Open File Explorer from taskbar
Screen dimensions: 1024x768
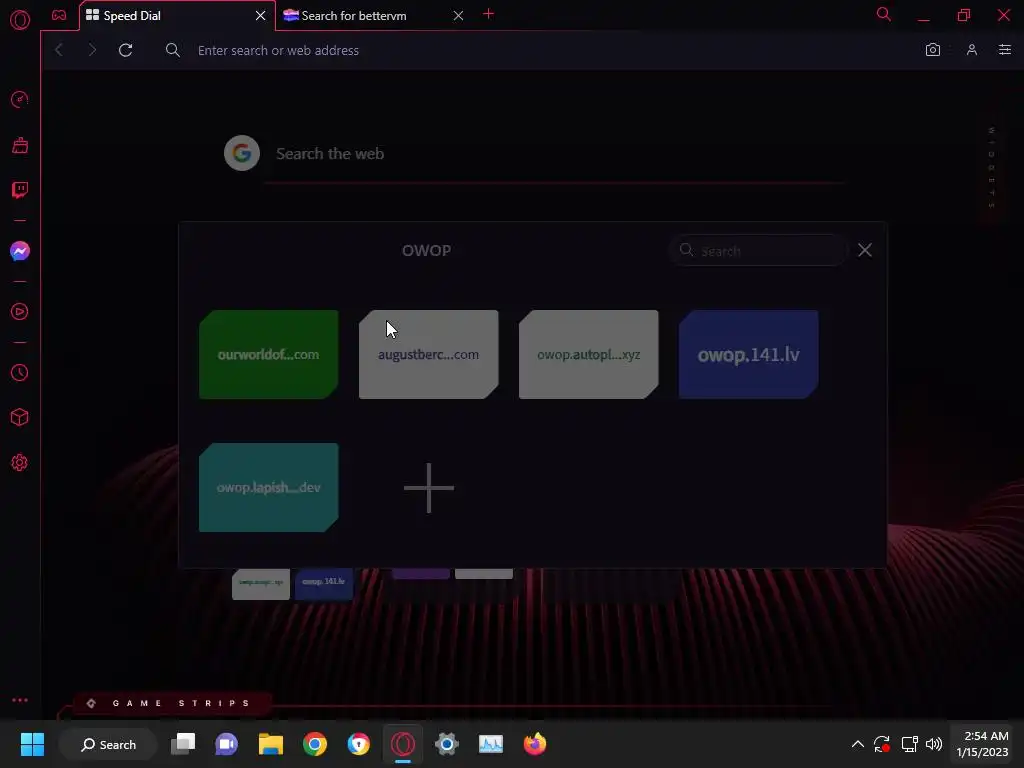270,744
